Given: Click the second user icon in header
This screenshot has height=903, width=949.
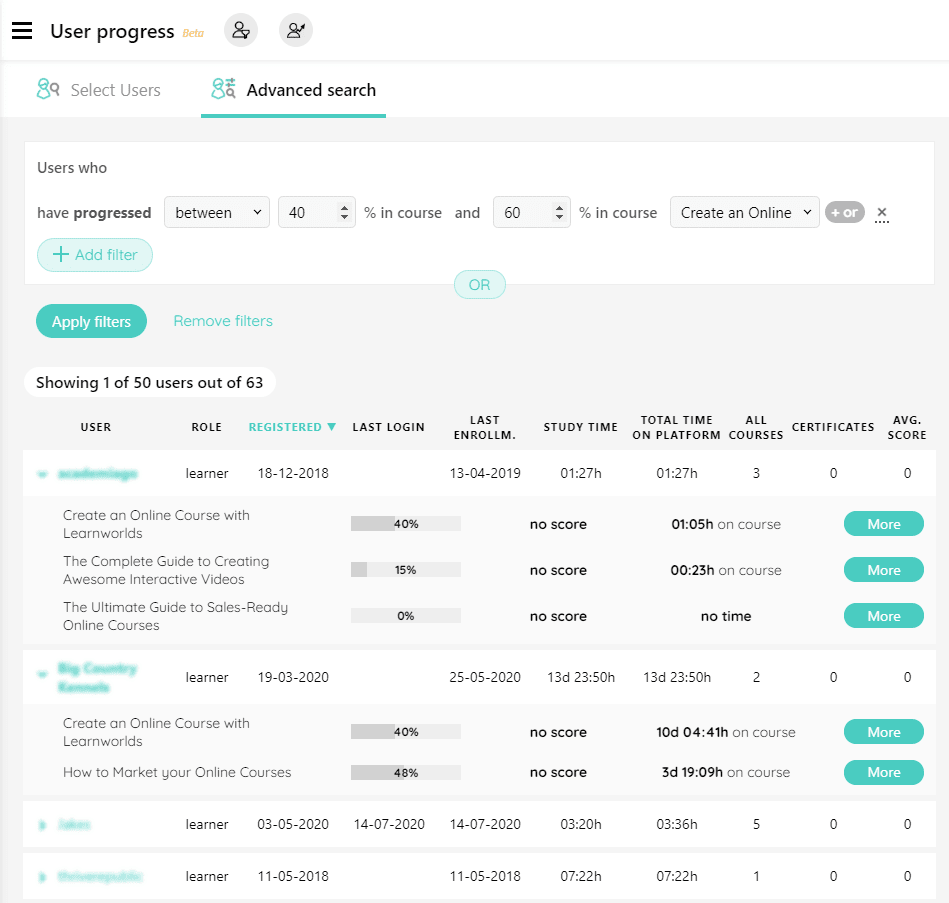Looking at the screenshot, I should click(x=295, y=31).
